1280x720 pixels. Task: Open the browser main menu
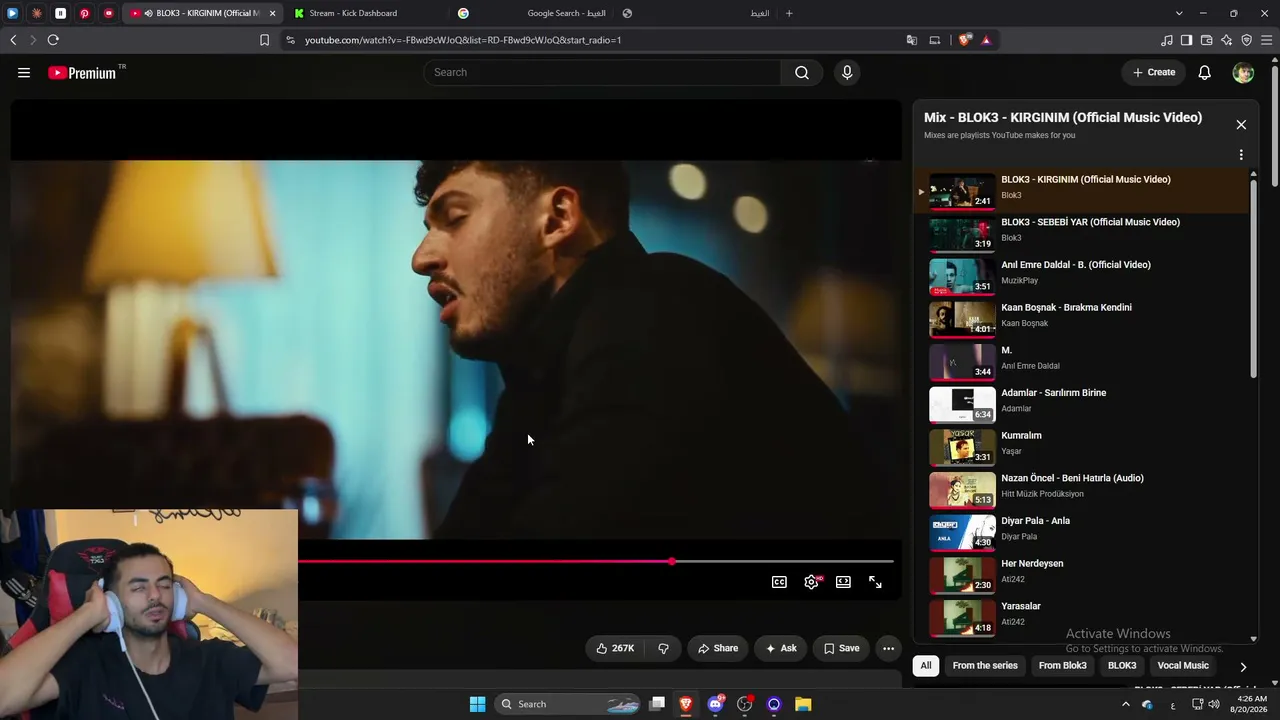pyautogui.click(x=1266, y=40)
